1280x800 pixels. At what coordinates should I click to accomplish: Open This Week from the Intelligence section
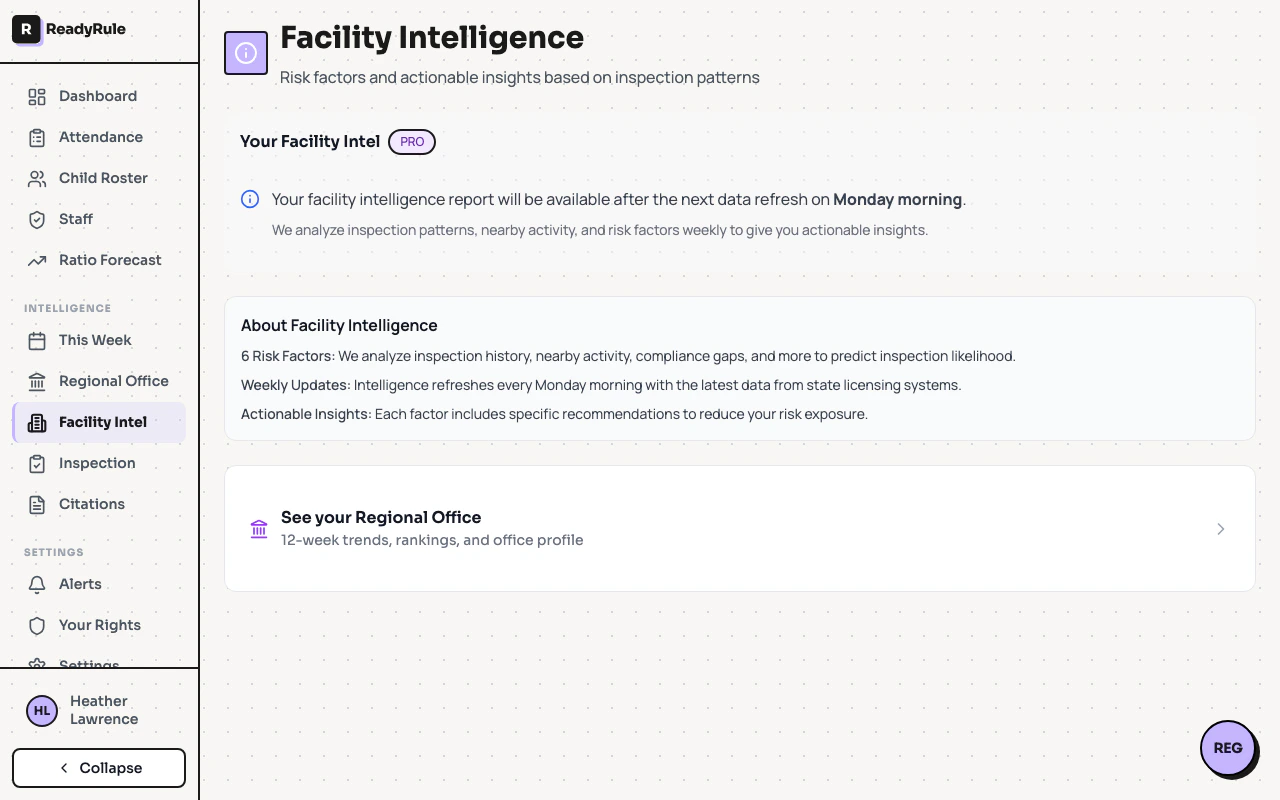(95, 340)
